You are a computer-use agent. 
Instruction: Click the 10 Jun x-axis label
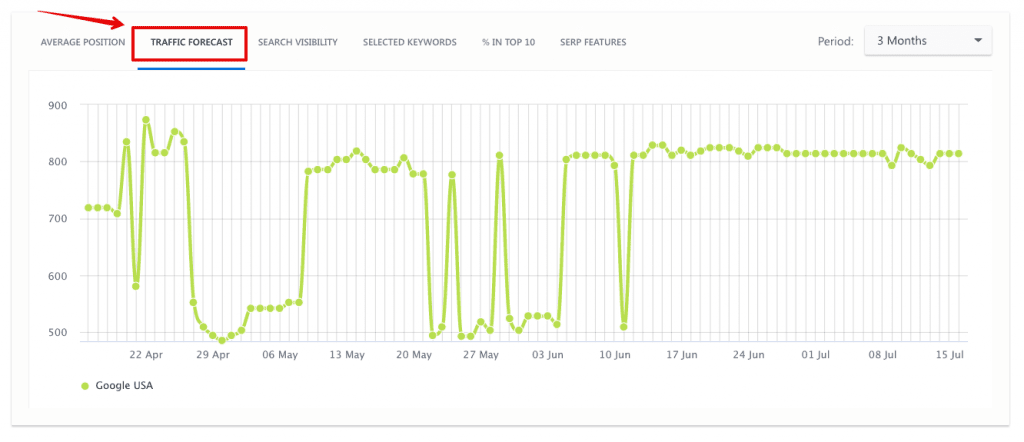coord(615,355)
